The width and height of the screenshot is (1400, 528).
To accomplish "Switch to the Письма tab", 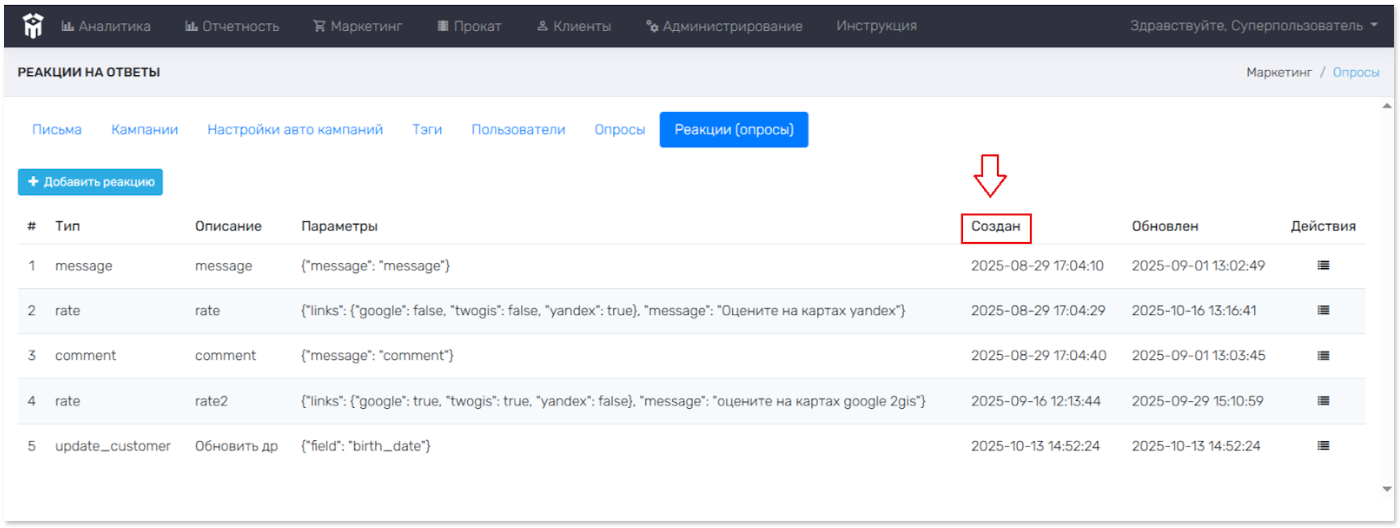I will coord(57,130).
